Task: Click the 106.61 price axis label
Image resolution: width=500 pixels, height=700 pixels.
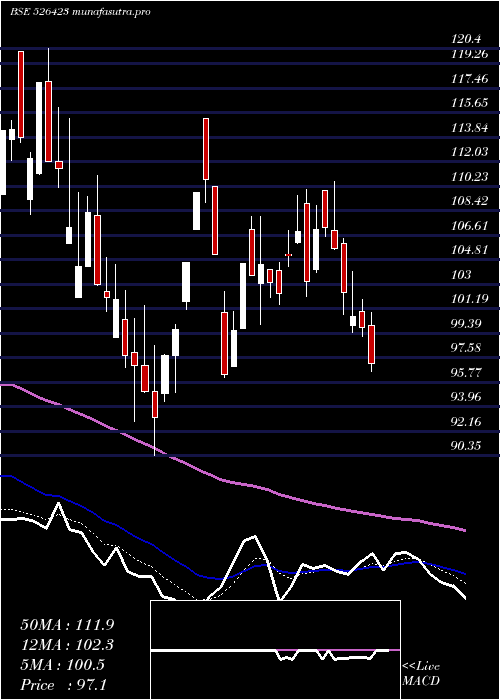Action: (x=470, y=225)
